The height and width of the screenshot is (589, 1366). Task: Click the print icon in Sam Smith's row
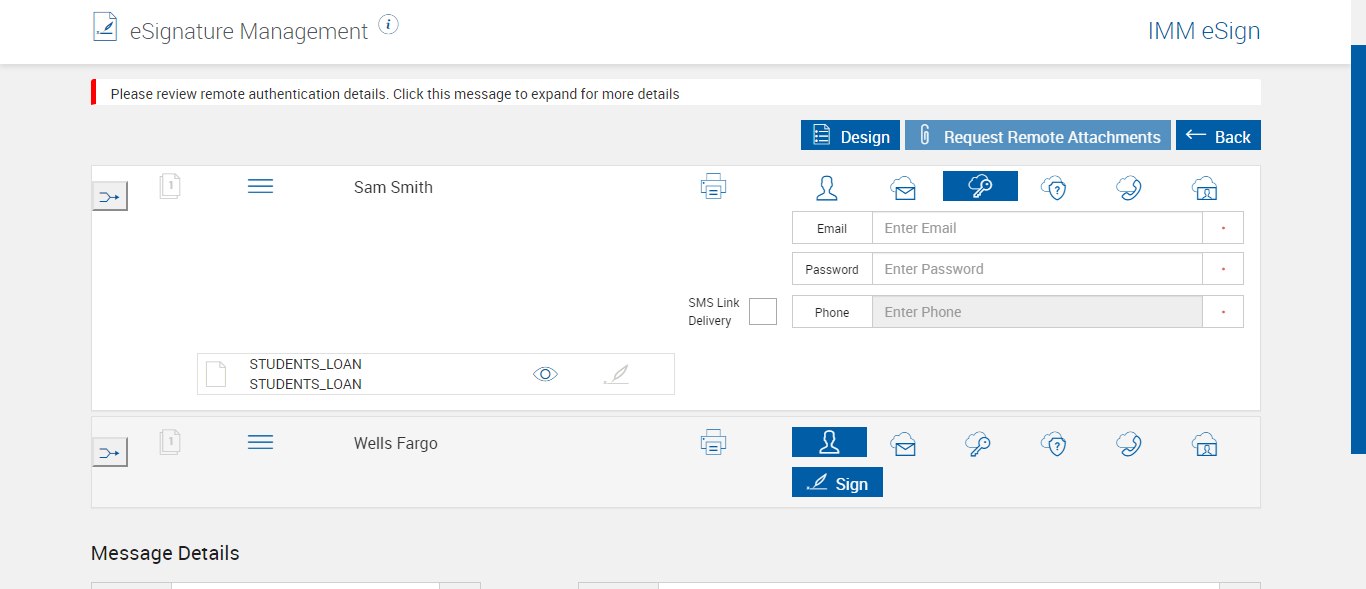coord(713,186)
